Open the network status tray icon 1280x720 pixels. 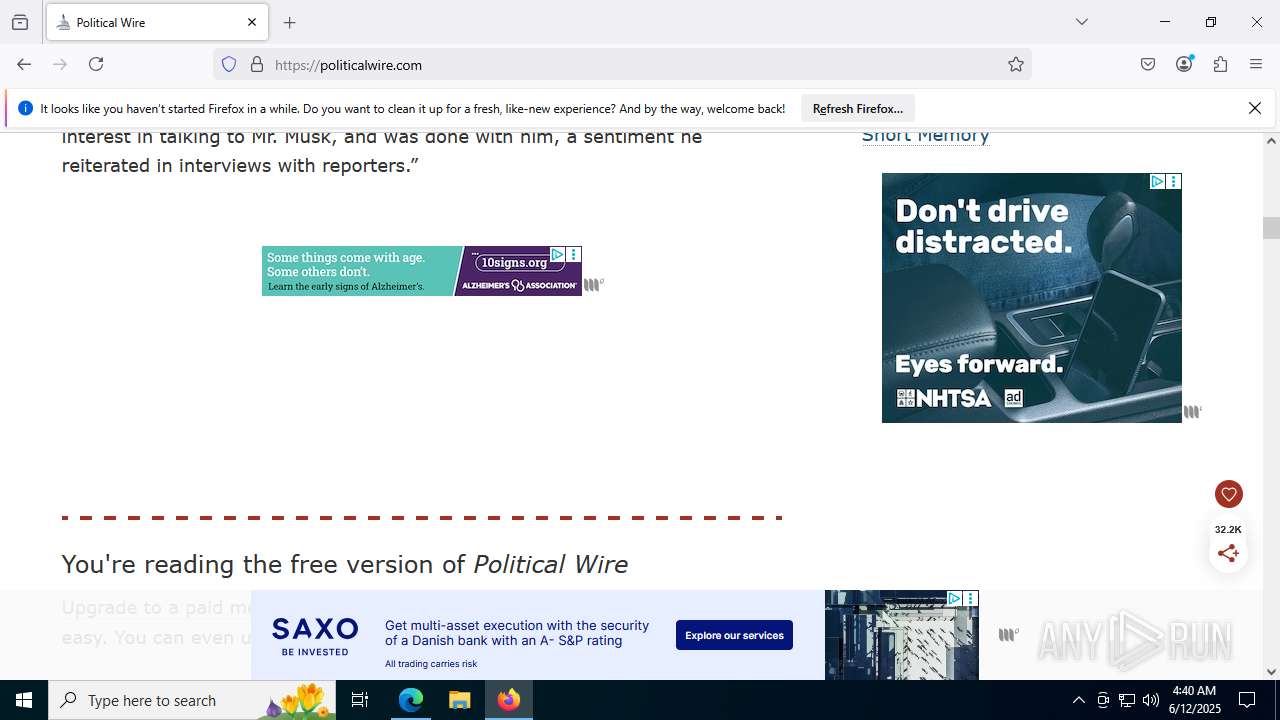(x=1127, y=700)
